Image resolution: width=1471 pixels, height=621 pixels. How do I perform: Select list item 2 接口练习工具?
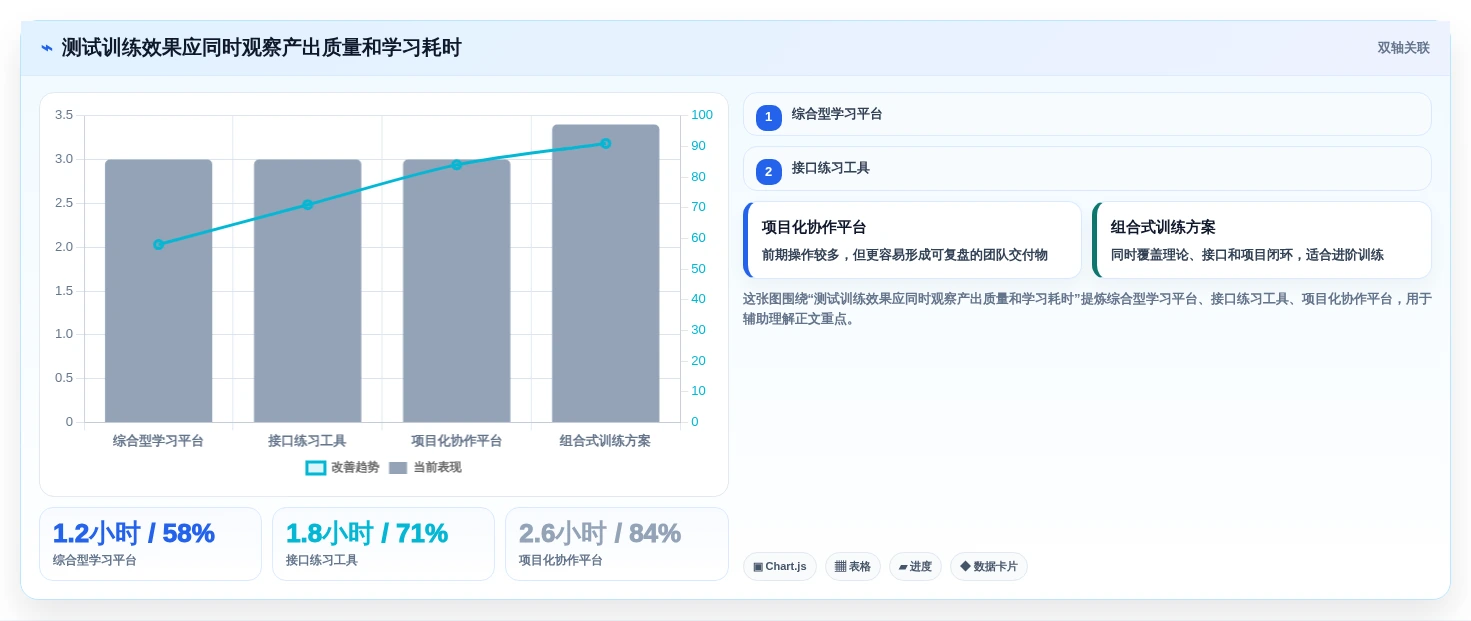coord(1087,169)
